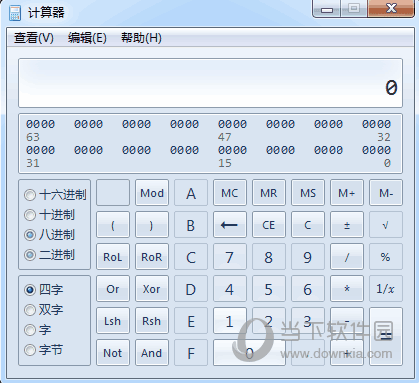
Task: Click the digit 4 key
Action: 230,289
